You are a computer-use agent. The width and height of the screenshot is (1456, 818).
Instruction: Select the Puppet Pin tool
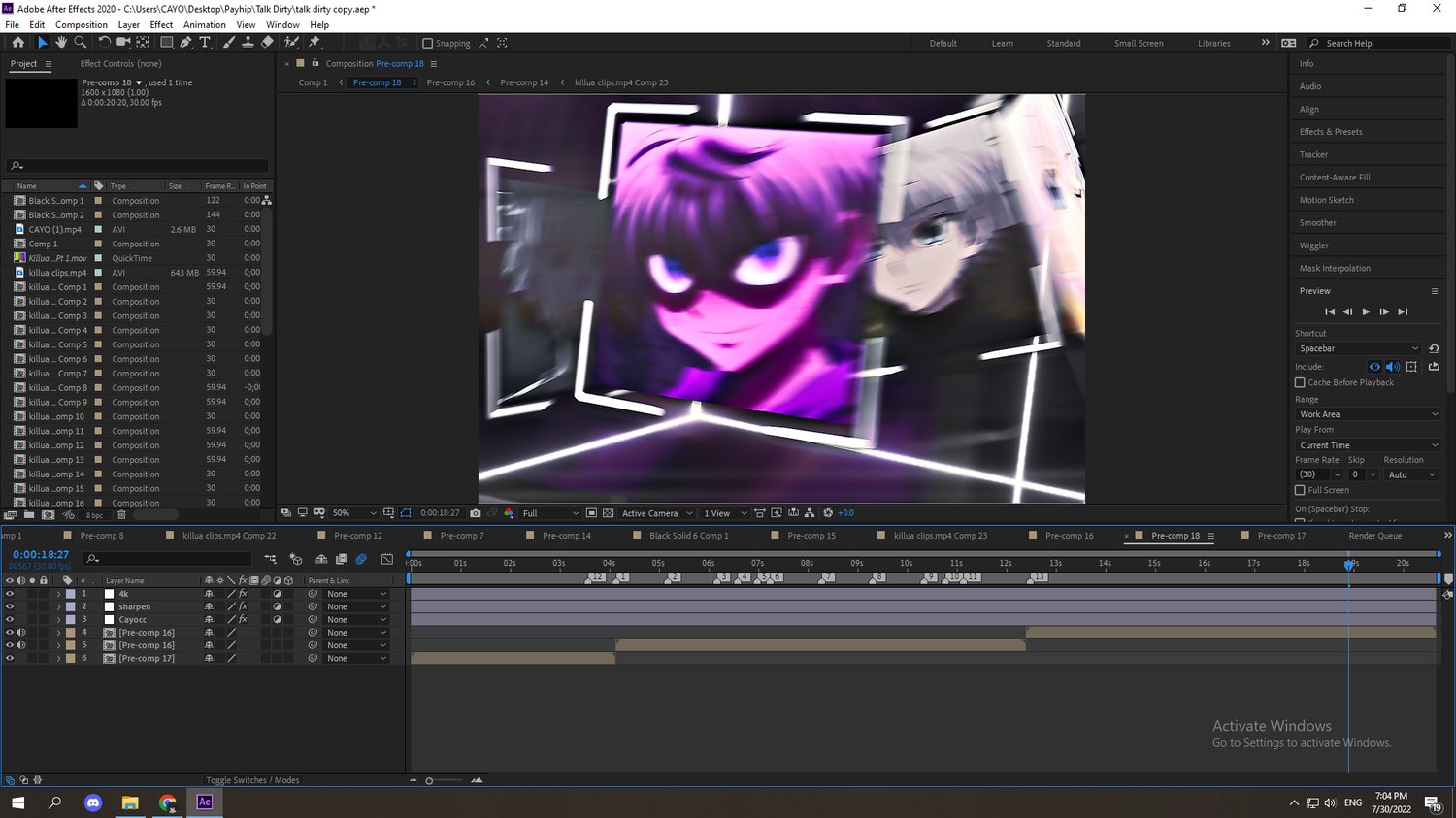tap(314, 43)
